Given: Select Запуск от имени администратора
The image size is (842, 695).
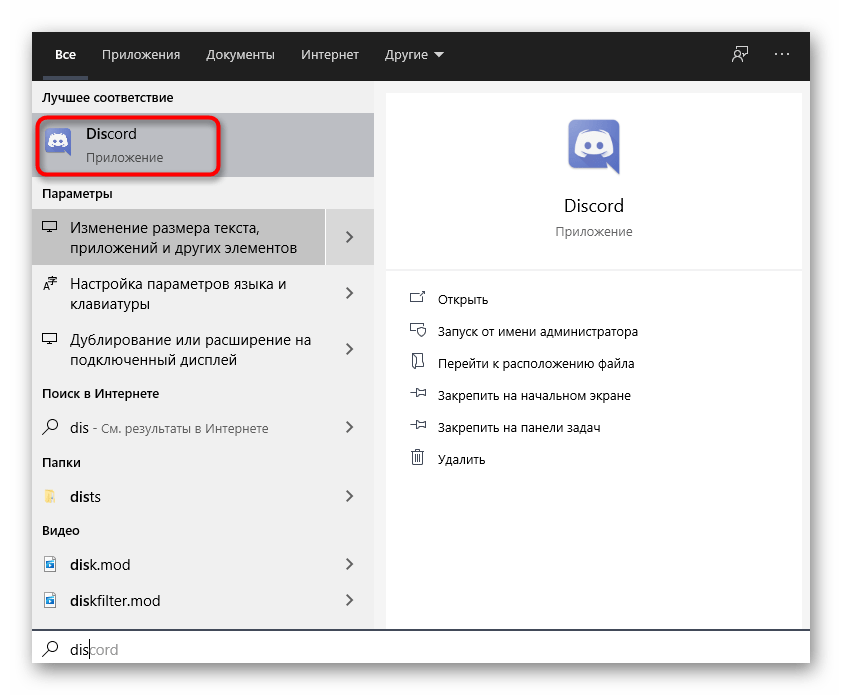Looking at the screenshot, I should (x=538, y=331).
